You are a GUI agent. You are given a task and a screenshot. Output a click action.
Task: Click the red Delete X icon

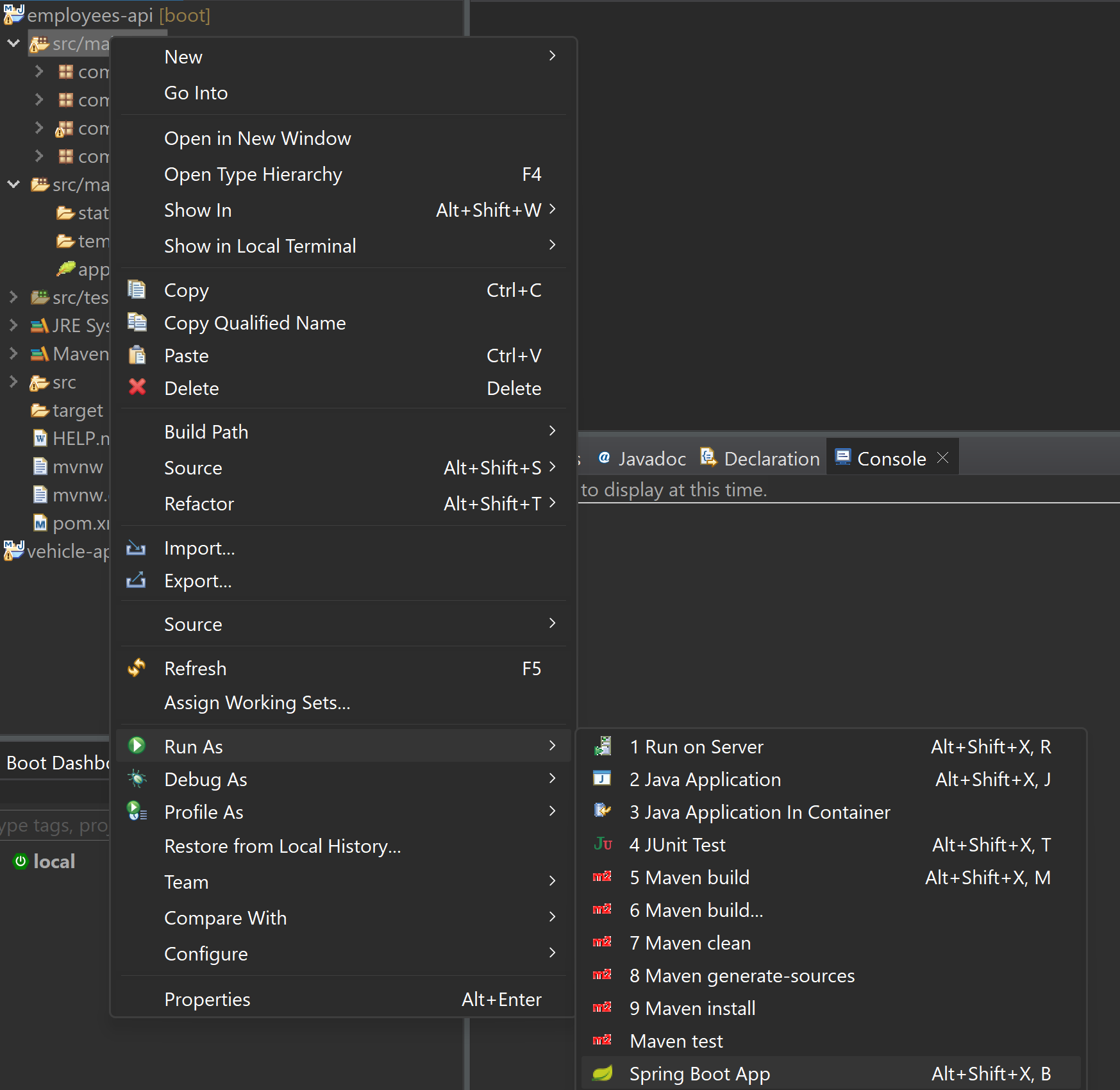[137, 387]
